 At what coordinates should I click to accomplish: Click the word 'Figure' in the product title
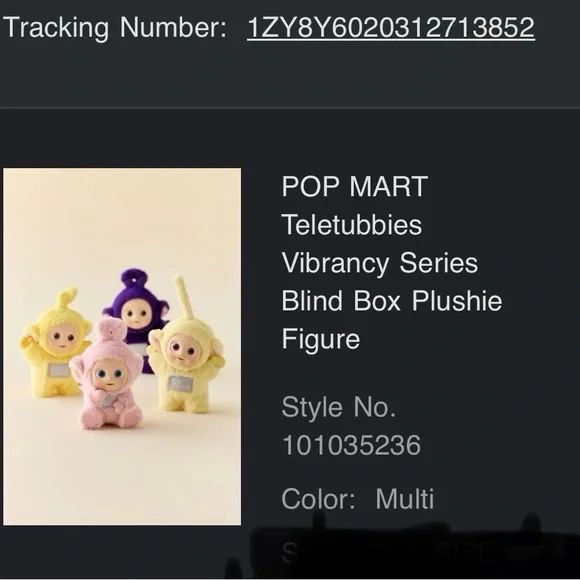pos(321,340)
